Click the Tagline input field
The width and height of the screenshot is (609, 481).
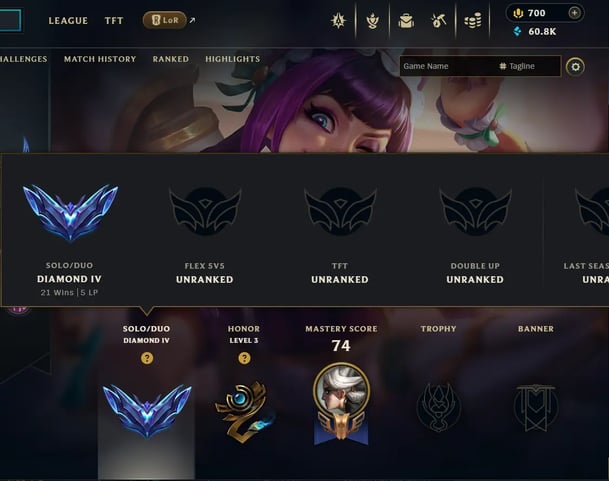529,66
